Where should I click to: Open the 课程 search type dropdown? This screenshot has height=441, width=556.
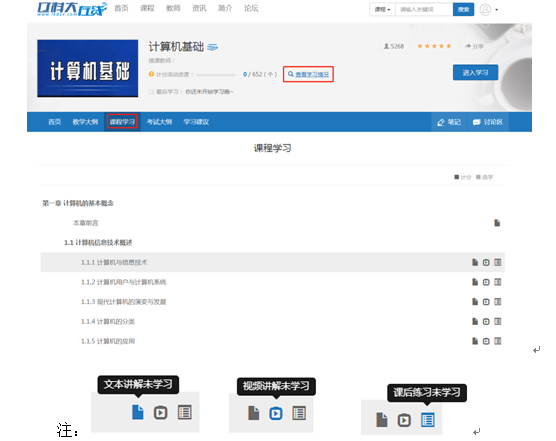(x=382, y=10)
